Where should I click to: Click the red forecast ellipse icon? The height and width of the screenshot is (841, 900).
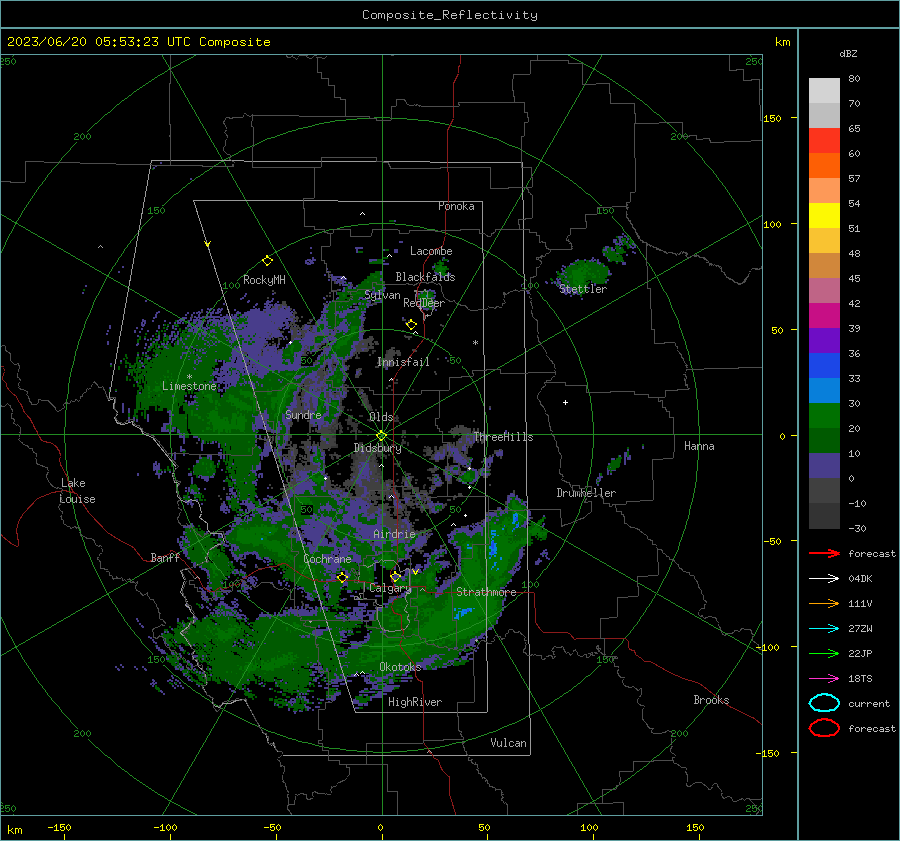click(x=824, y=728)
